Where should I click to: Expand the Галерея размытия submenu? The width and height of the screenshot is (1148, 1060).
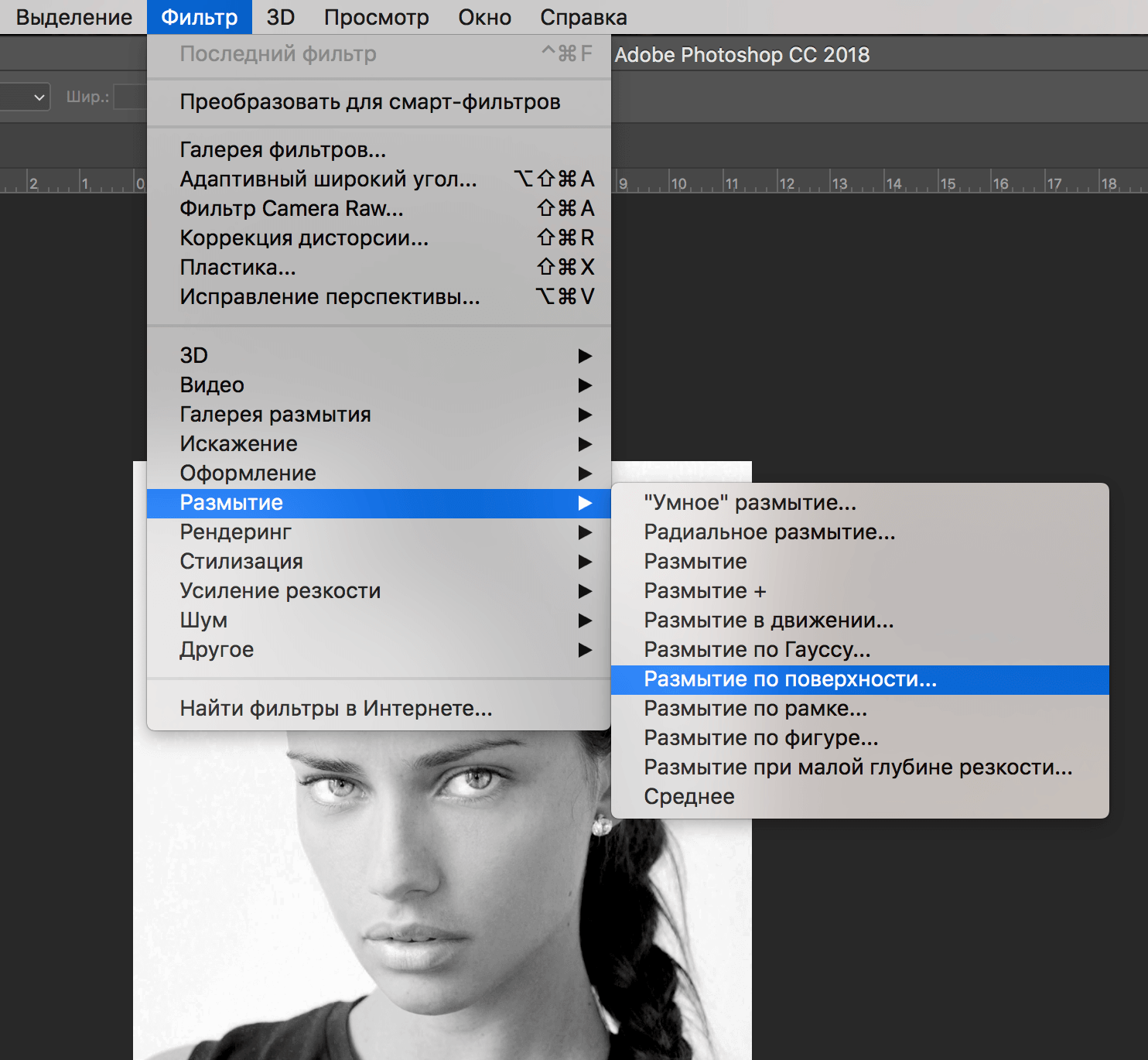point(275,414)
